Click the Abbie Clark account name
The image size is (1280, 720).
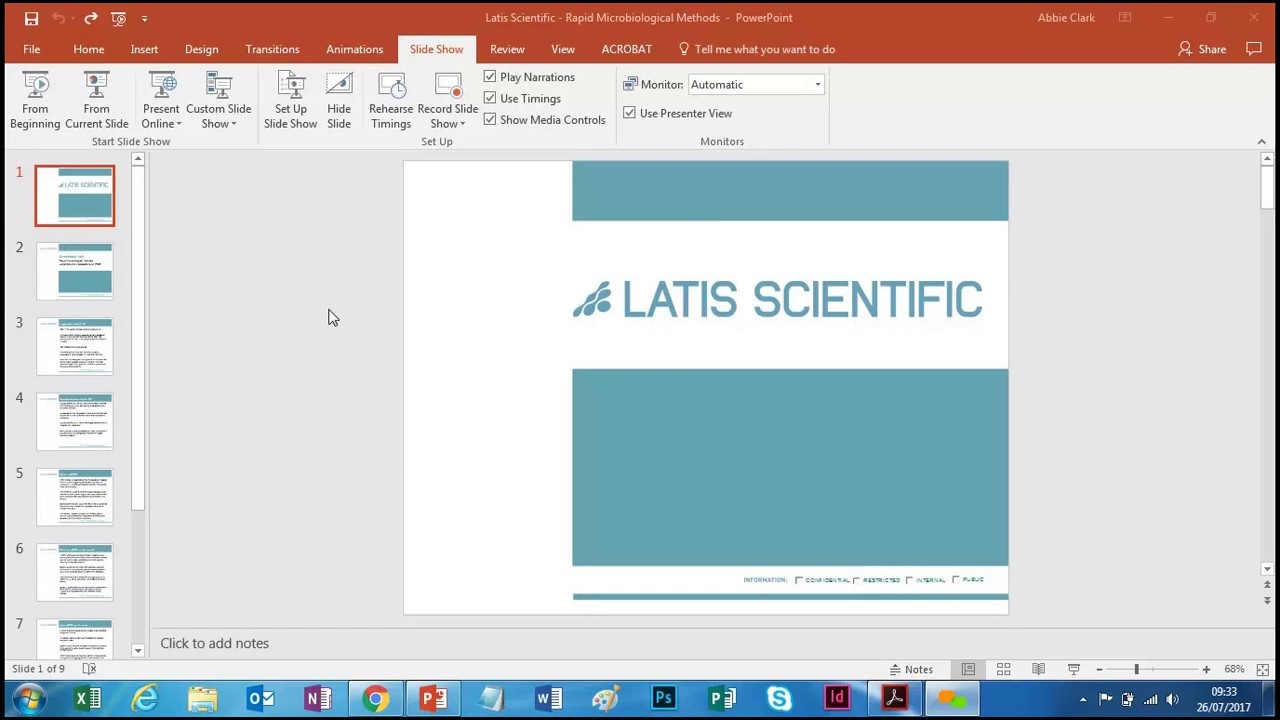click(x=1066, y=18)
